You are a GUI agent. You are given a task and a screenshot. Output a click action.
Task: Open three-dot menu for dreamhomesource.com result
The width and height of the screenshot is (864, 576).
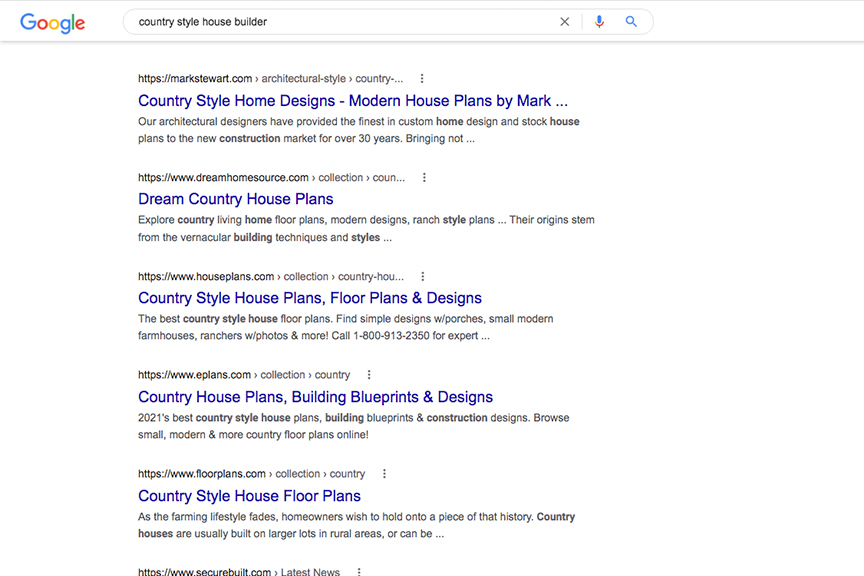pyautogui.click(x=424, y=177)
